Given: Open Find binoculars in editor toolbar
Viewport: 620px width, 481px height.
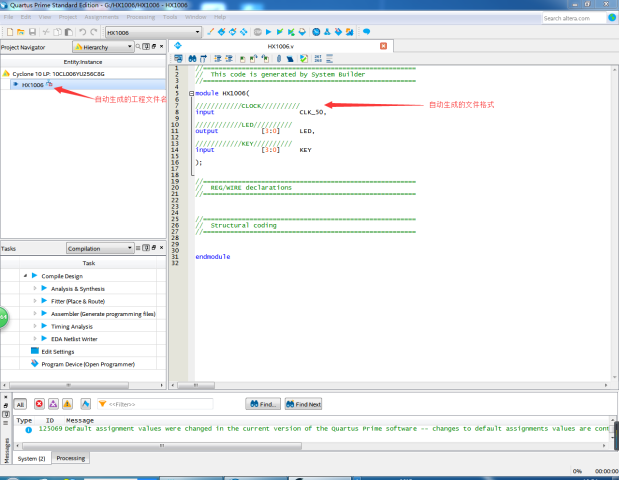Looking at the screenshot, I should click(192, 59).
